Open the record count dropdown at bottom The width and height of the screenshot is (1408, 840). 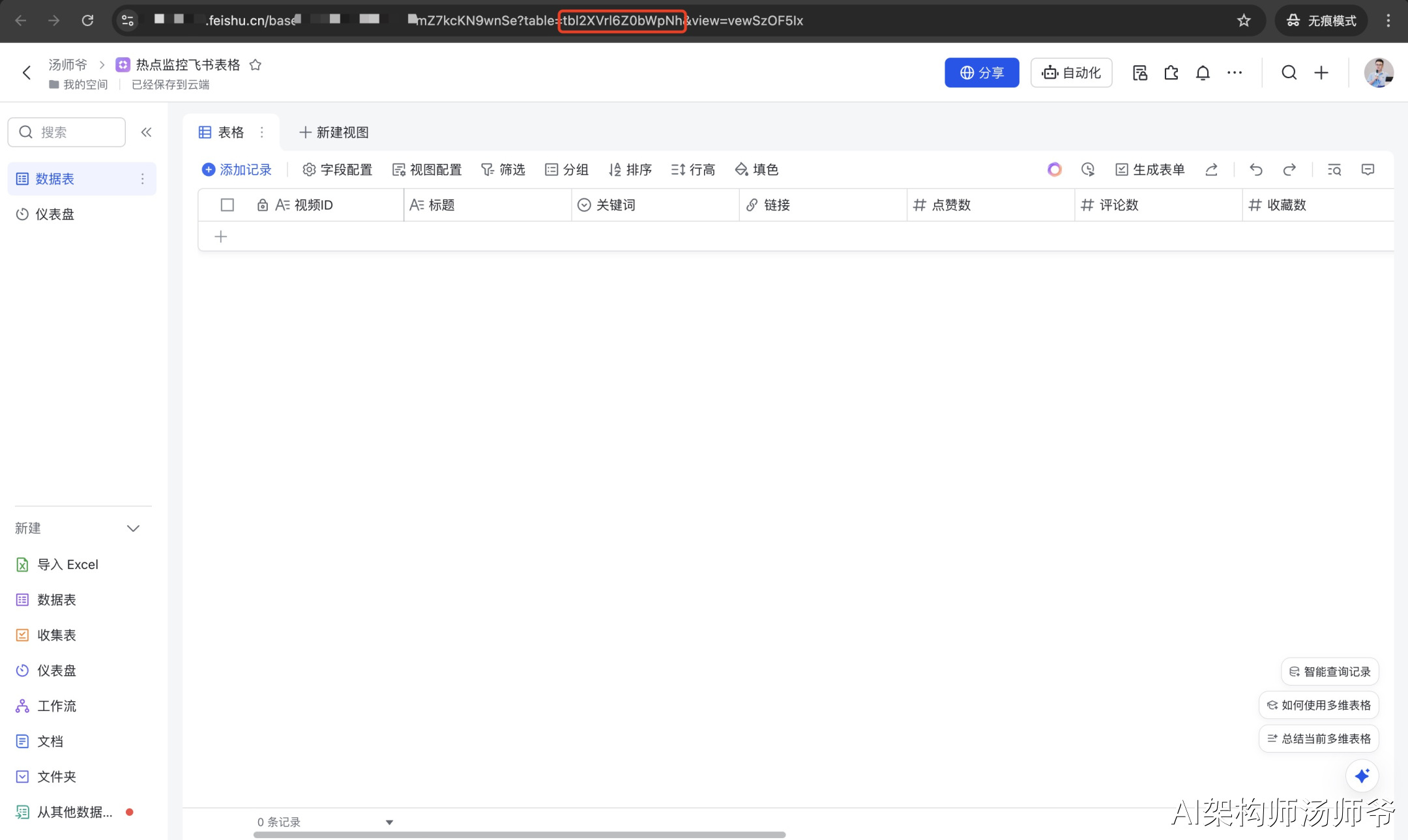coord(389,822)
